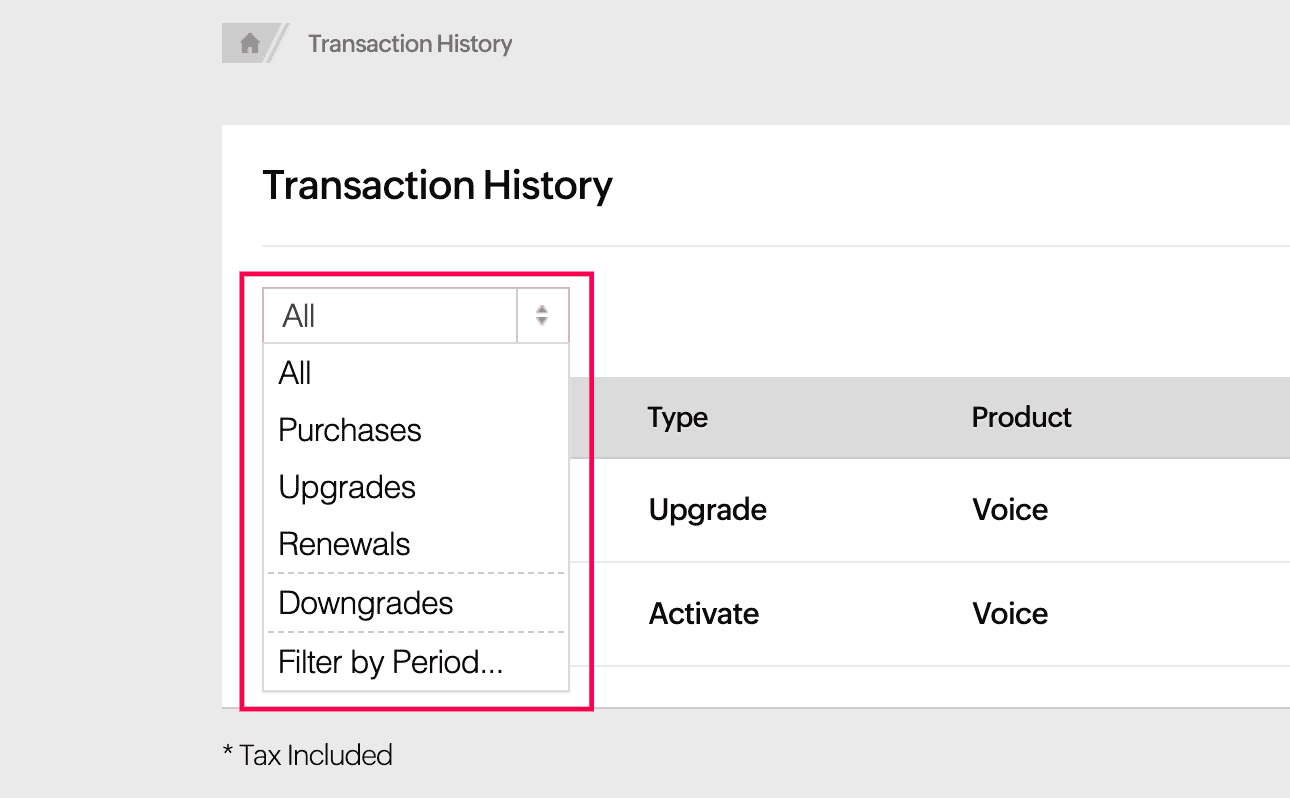Select the Activate transaction type cell
The width and height of the screenshot is (1290, 798).
703,613
